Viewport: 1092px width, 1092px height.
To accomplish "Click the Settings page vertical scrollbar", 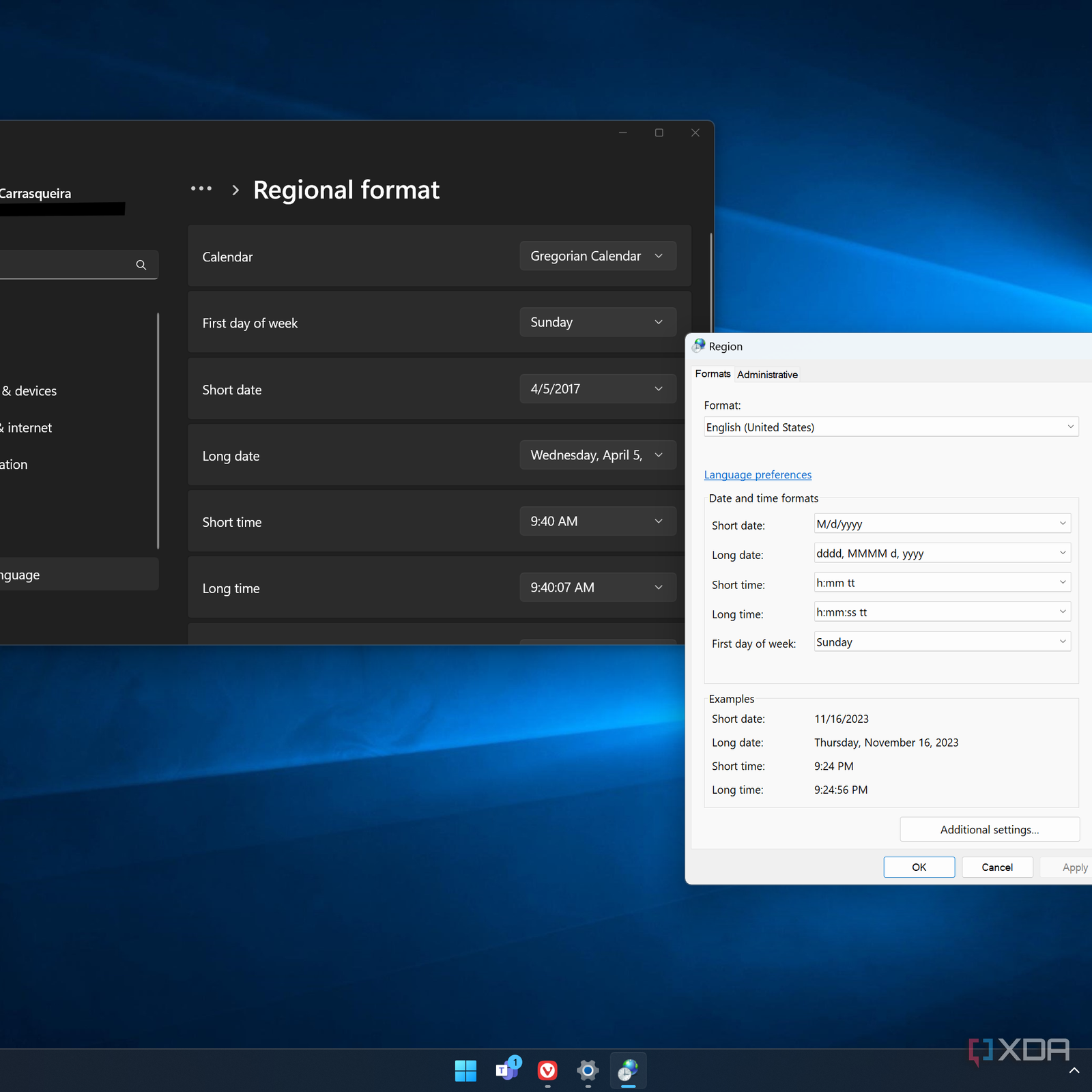I will tap(711, 287).
